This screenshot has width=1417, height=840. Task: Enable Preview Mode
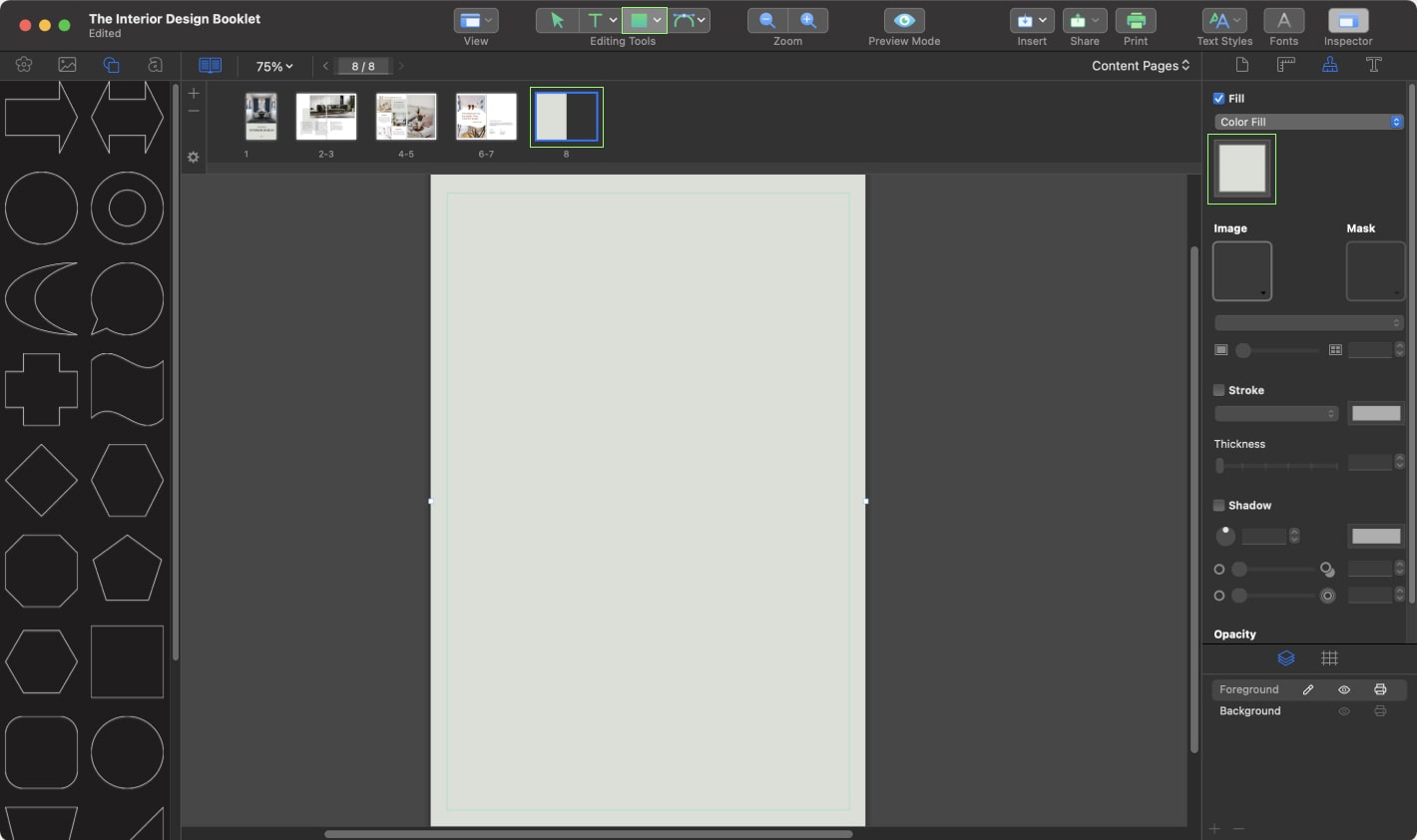coord(903,19)
